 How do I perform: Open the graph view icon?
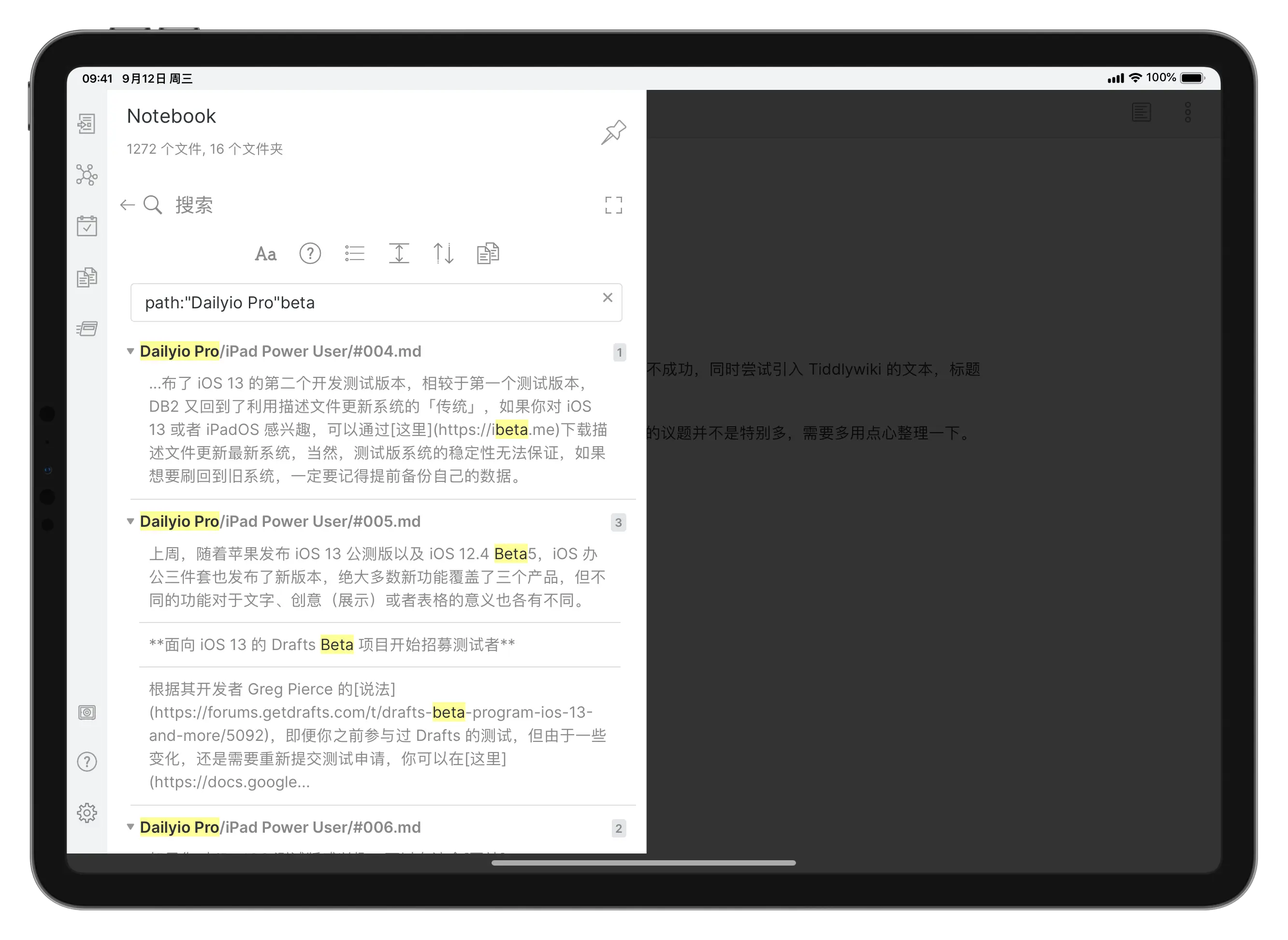click(x=87, y=174)
